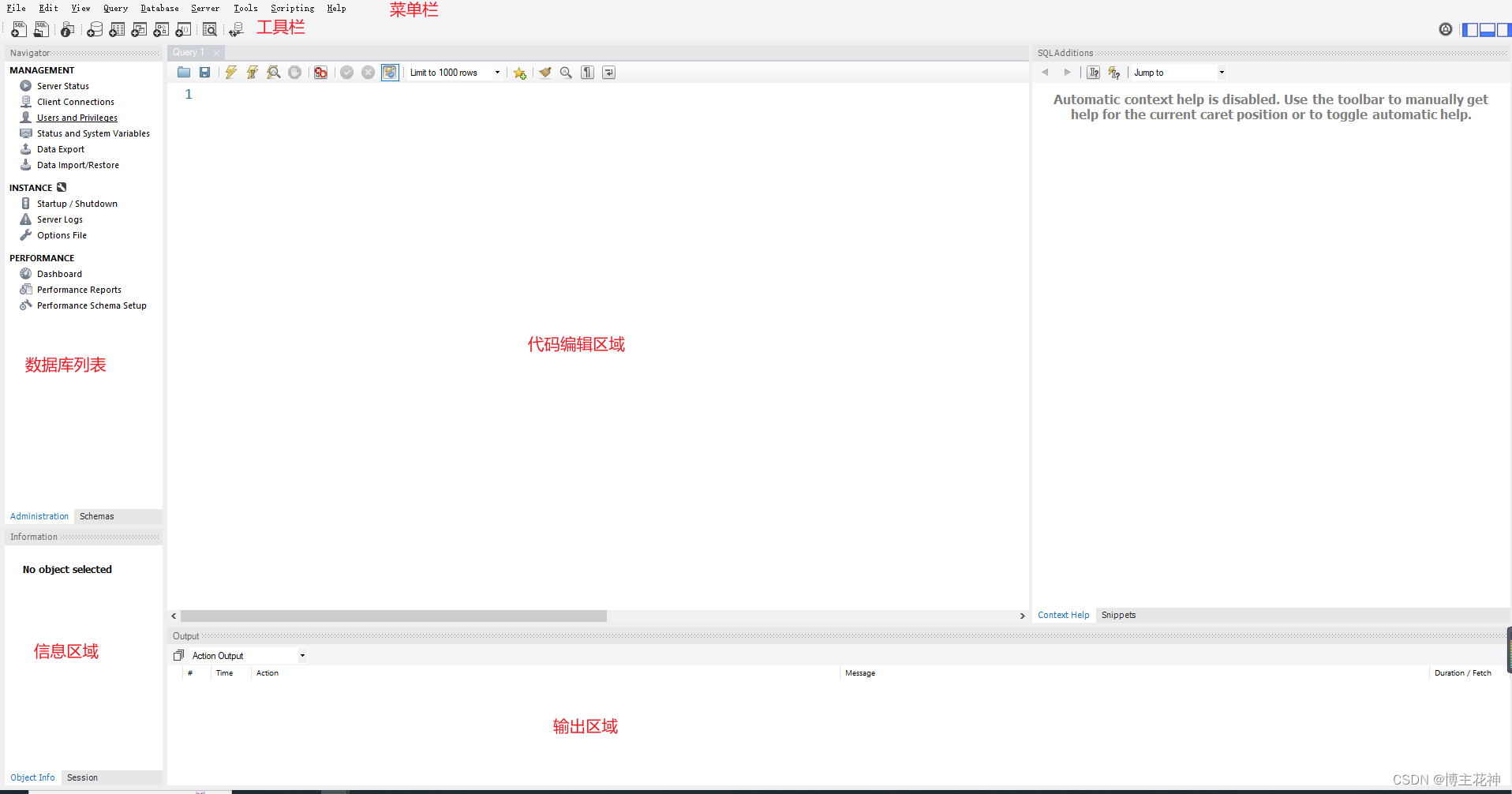
Task: Open Options File
Action: click(62, 235)
